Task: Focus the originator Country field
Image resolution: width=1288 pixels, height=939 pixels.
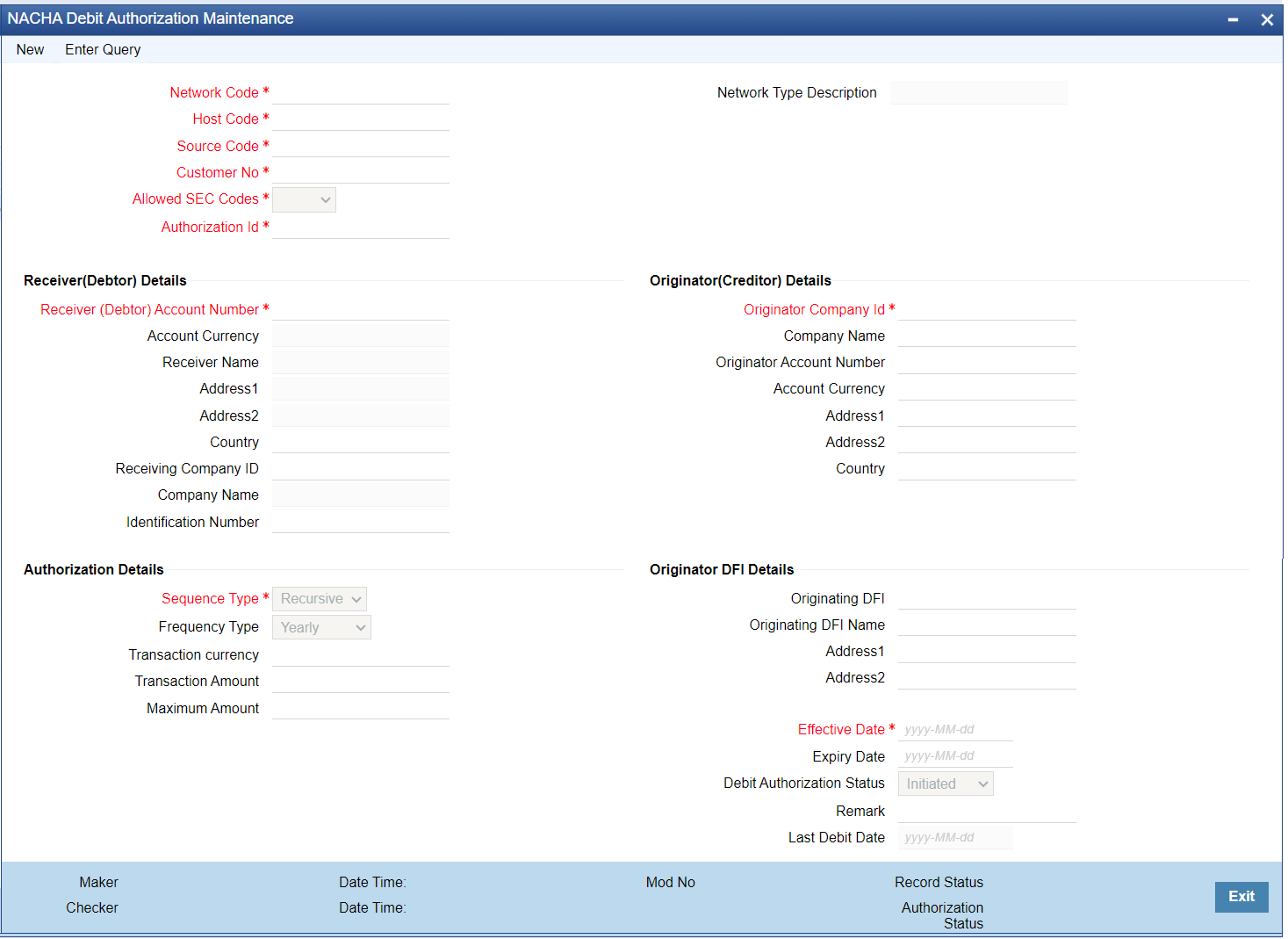Action: (987, 469)
